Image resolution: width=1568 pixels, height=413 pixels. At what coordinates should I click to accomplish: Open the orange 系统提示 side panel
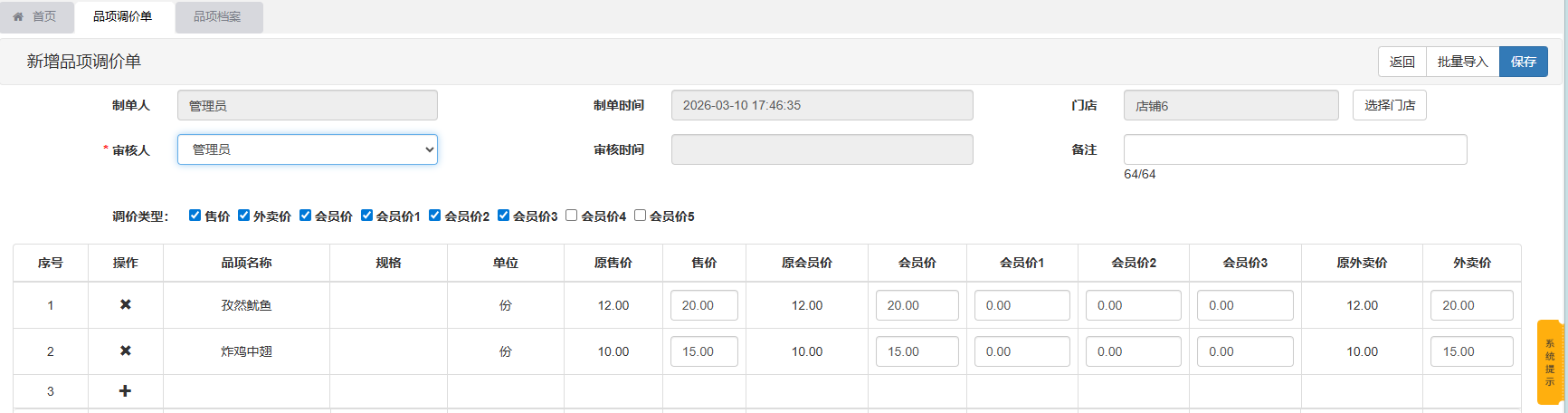point(1550,362)
